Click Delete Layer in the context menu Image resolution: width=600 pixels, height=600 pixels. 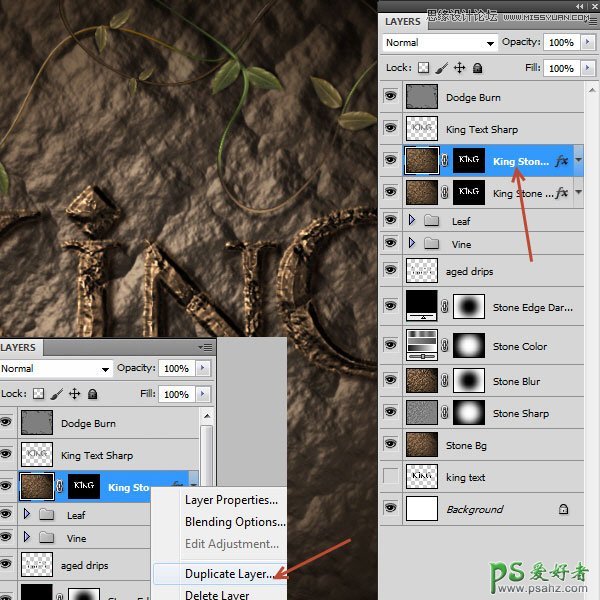click(x=218, y=594)
